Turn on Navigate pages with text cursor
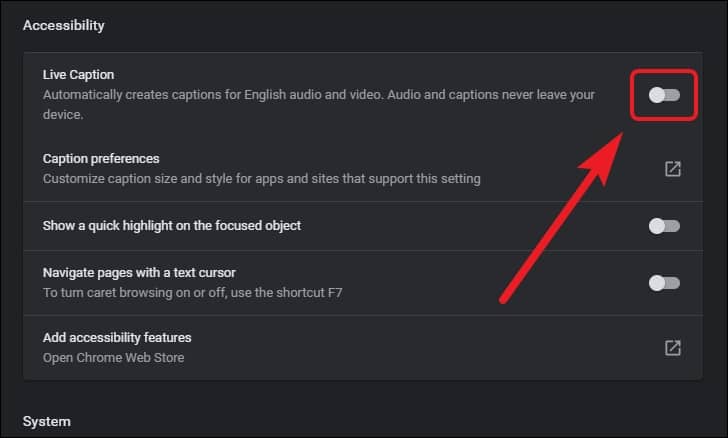Image resolution: width=728 pixels, height=438 pixels. pyautogui.click(x=664, y=283)
